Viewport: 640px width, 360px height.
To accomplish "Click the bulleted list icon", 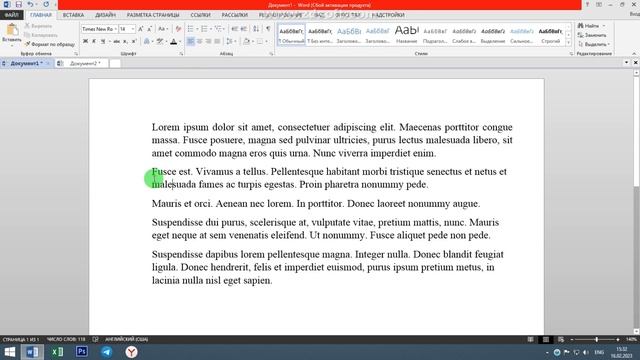I will 191,29.
